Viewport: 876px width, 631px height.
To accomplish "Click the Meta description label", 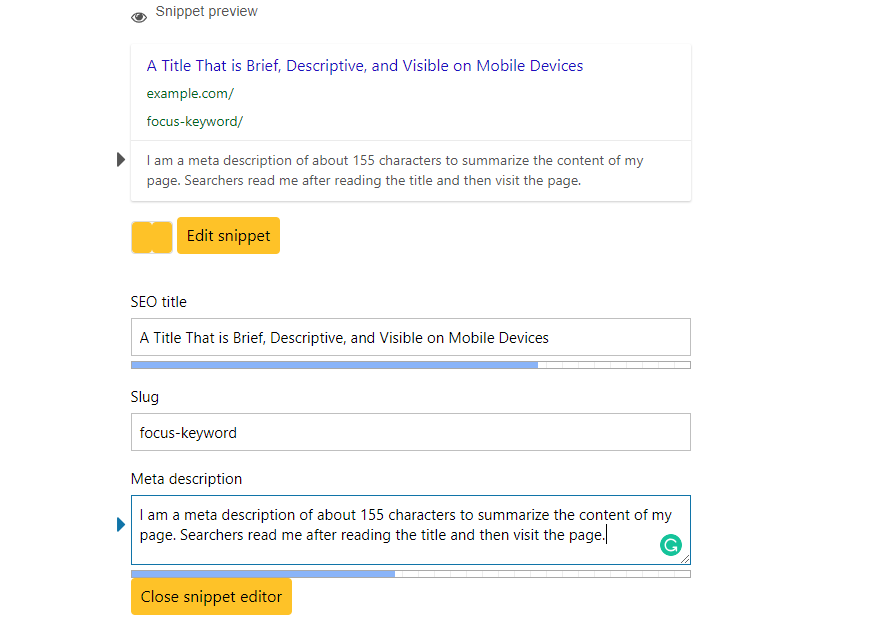I will tap(186, 479).
